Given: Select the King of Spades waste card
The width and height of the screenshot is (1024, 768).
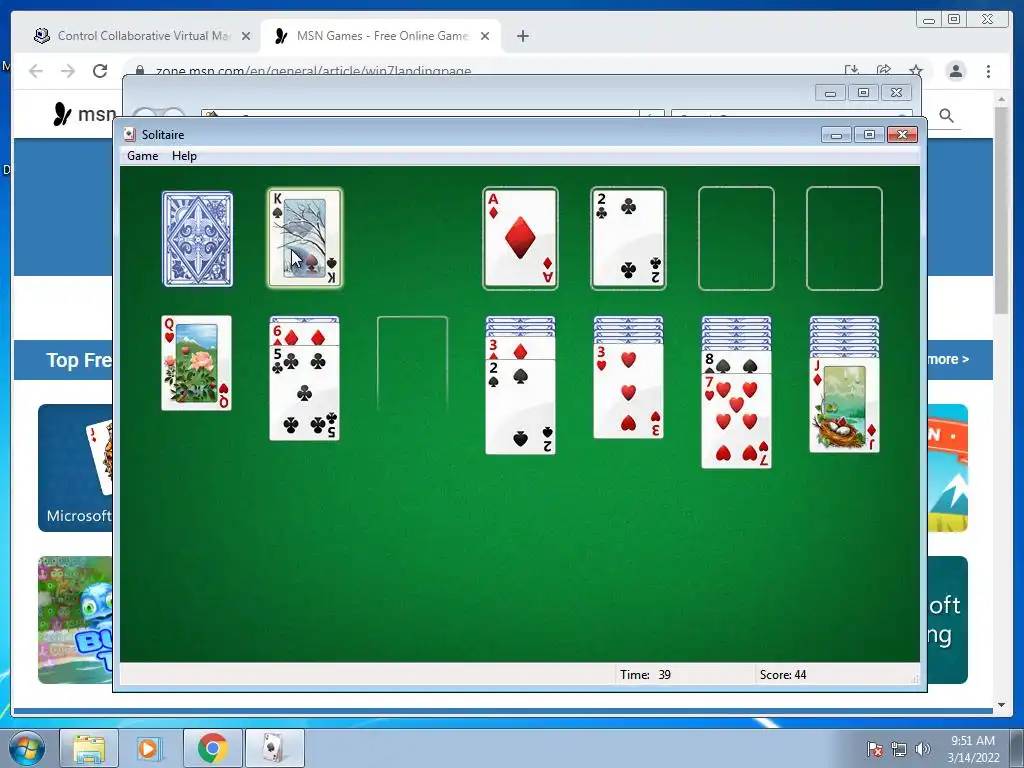Looking at the screenshot, I should pyautogui.click(x=305, y=238).
